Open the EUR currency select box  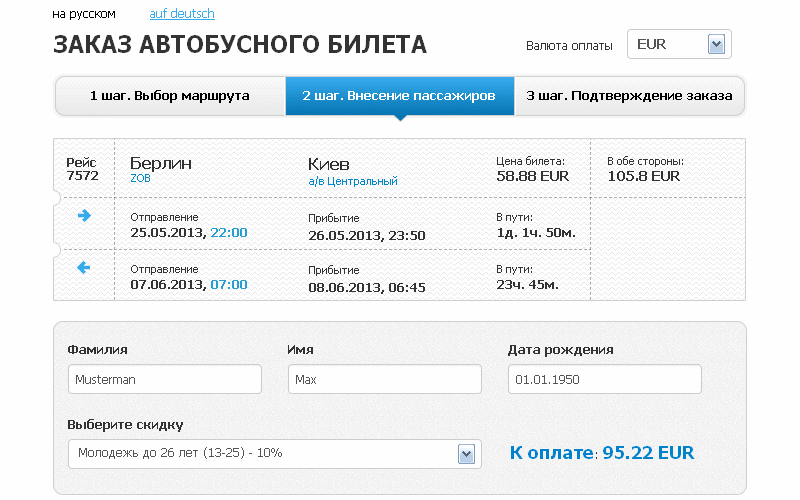coord(679,44)
